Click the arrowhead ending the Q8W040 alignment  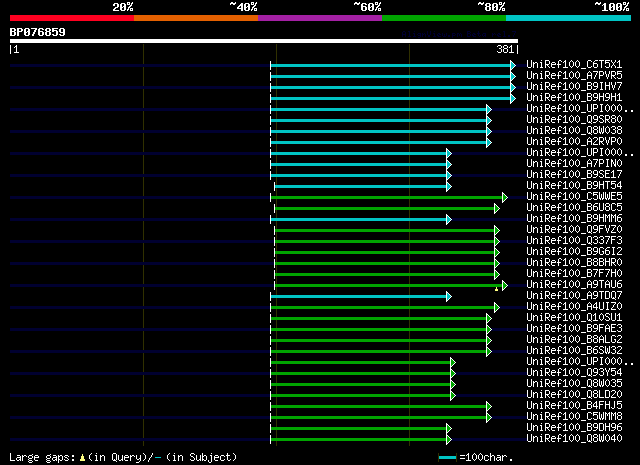point(449,440)
